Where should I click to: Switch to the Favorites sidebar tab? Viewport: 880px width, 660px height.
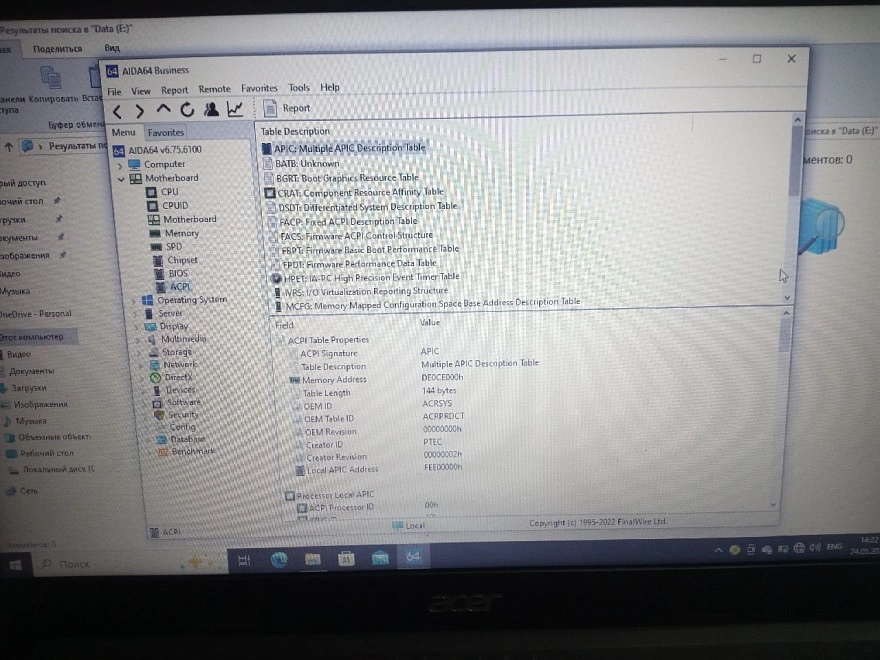166,132
